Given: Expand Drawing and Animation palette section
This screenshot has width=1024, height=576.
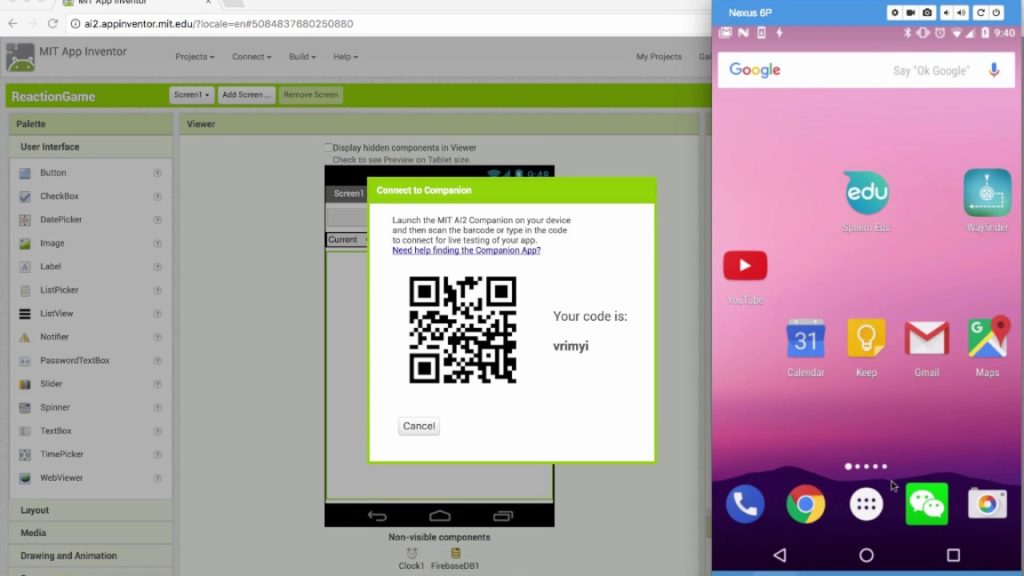Looking at the screenshot, I should [x=91, y=556].
